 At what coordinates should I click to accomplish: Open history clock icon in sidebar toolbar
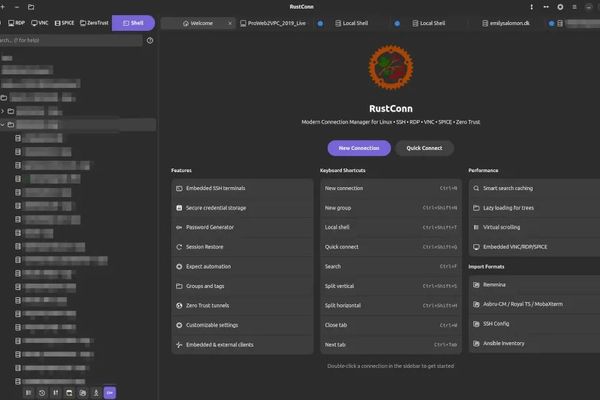pyautogui.click(x=42, y=393)
